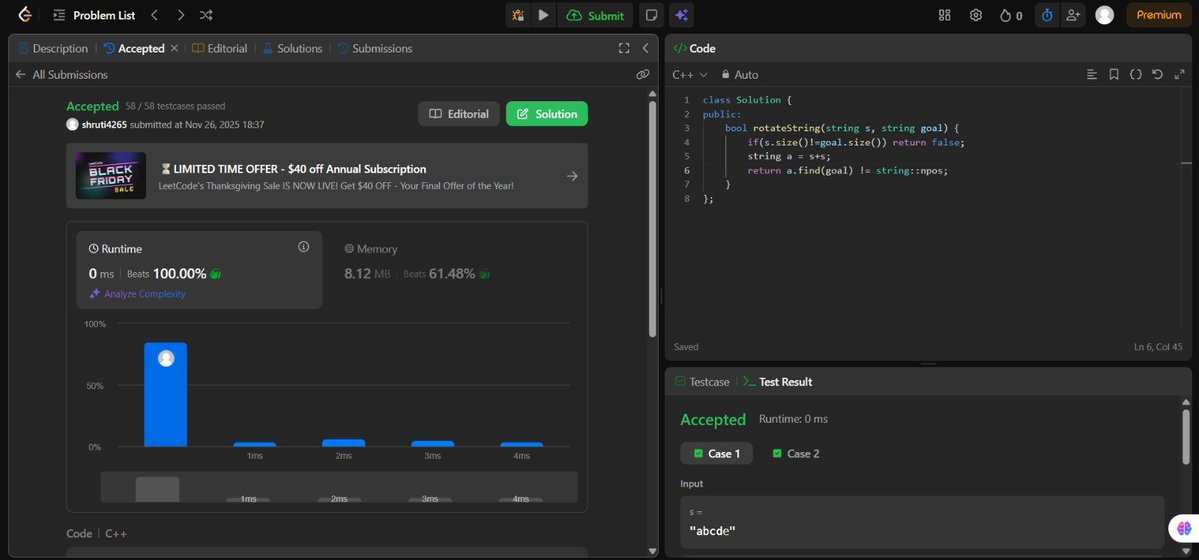Pick a random problem shuffle icon
This screenshot has width=1199, height=560.
(206, 15)
